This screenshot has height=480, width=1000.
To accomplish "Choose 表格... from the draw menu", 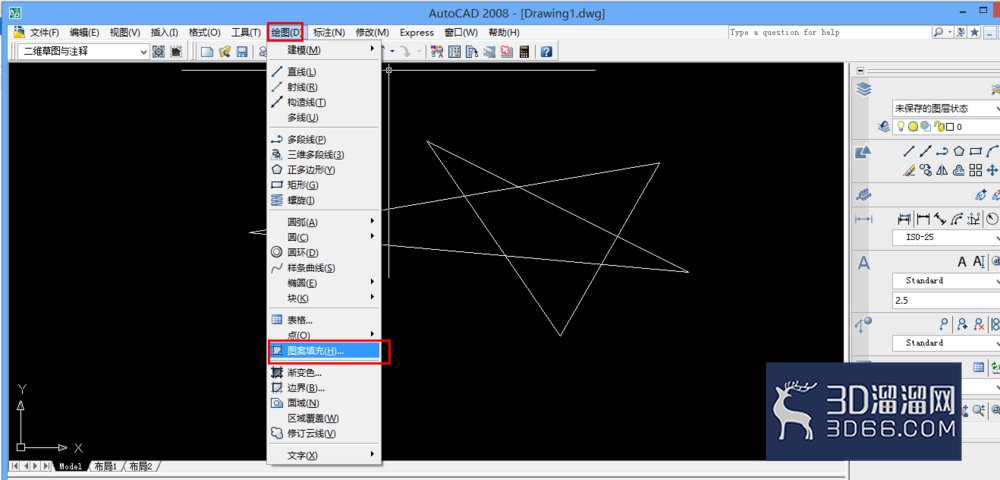I will point(323,319).
